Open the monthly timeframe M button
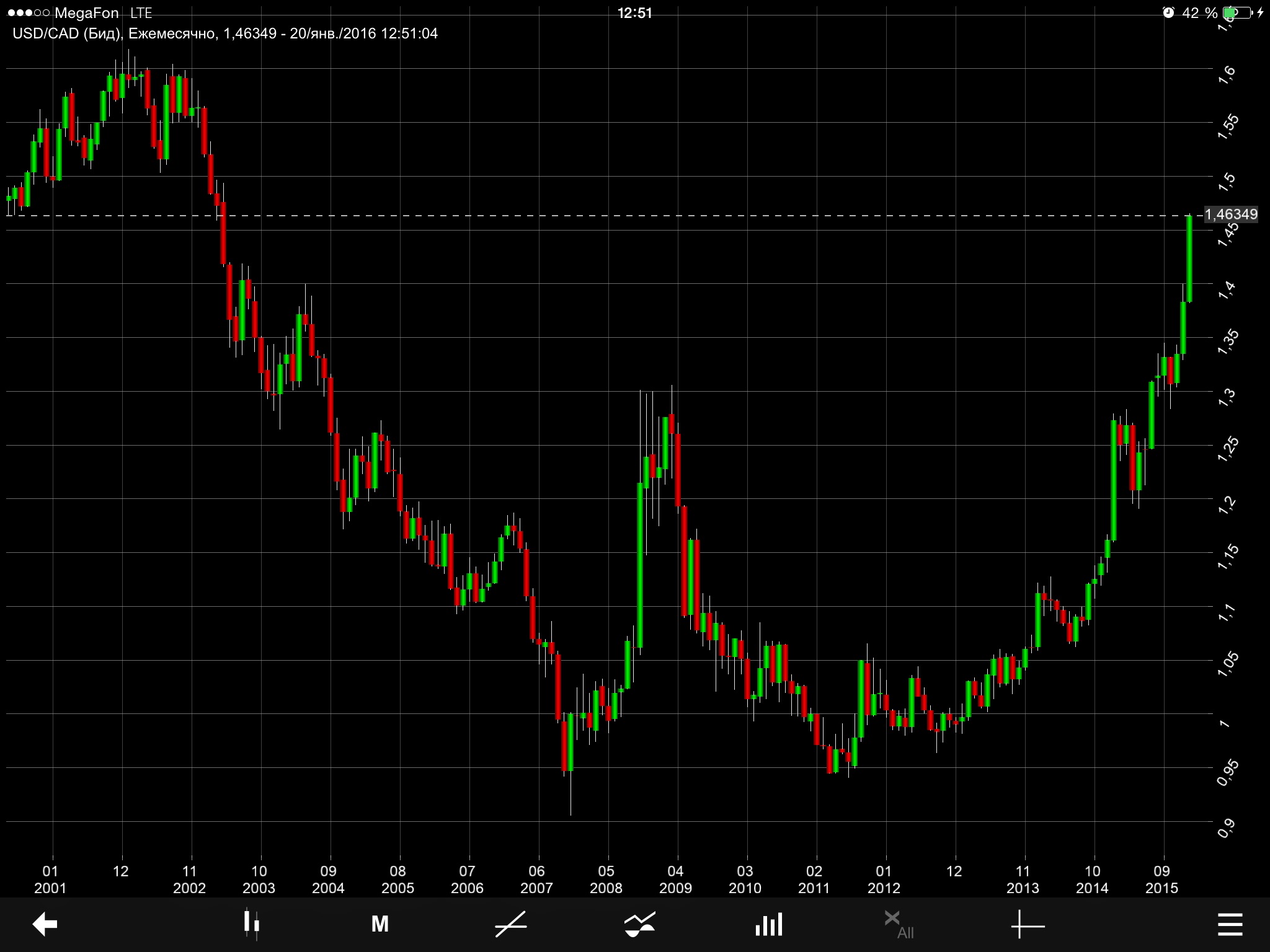This screenshot has height=952, width=1270. (x=380, y=924)
